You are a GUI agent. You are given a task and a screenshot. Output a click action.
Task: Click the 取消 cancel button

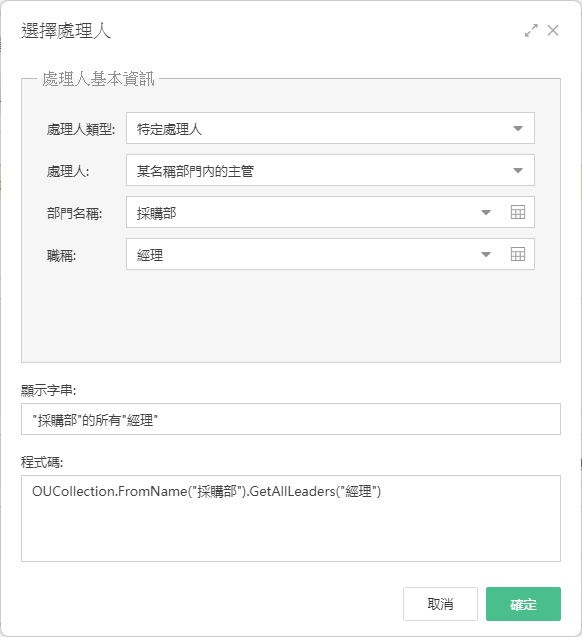tap(440, 604)
